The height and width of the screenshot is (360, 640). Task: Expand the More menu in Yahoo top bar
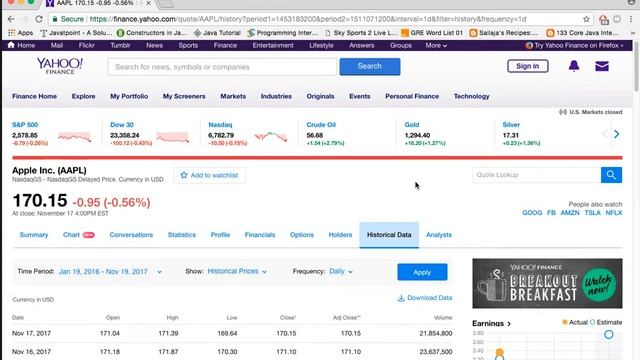[x=436, y=45]
